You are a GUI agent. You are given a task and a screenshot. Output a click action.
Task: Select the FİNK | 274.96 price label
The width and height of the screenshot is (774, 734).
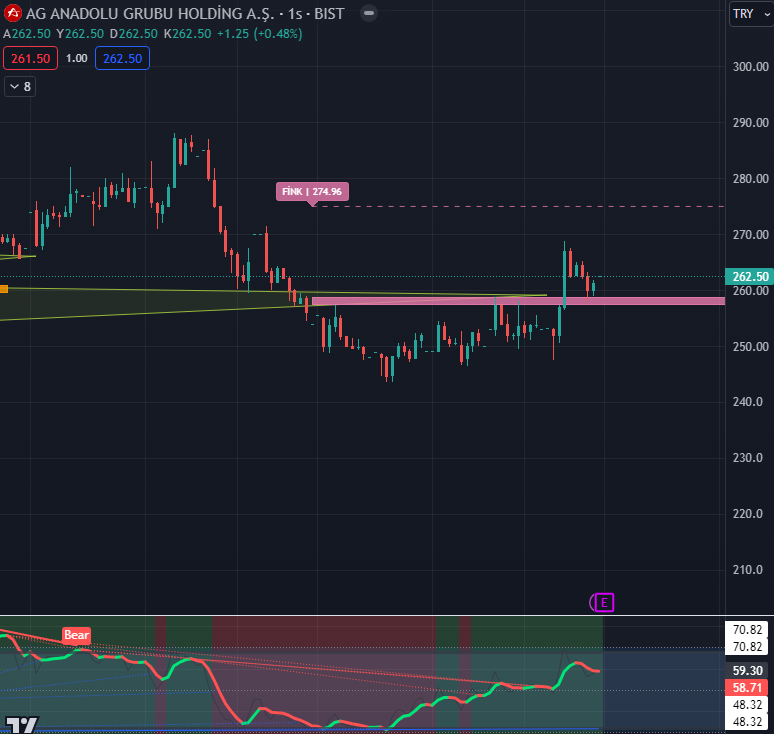tap(312, 192)
